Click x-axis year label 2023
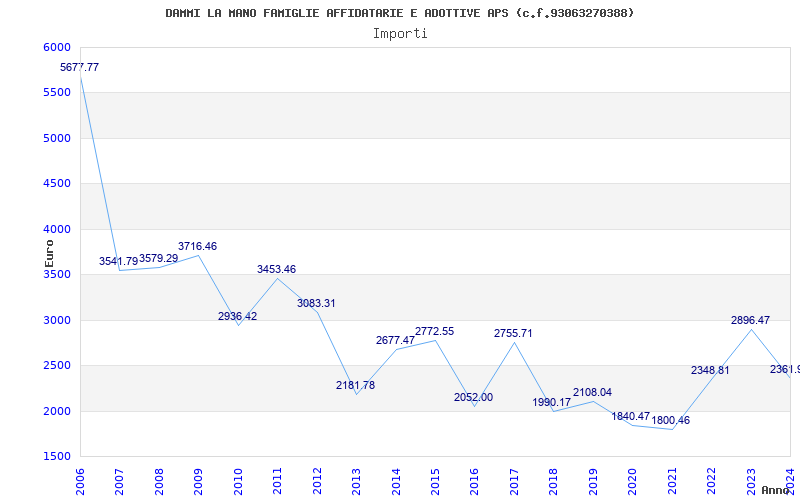Viewport: 800px width, 500px height. (751, 481)
